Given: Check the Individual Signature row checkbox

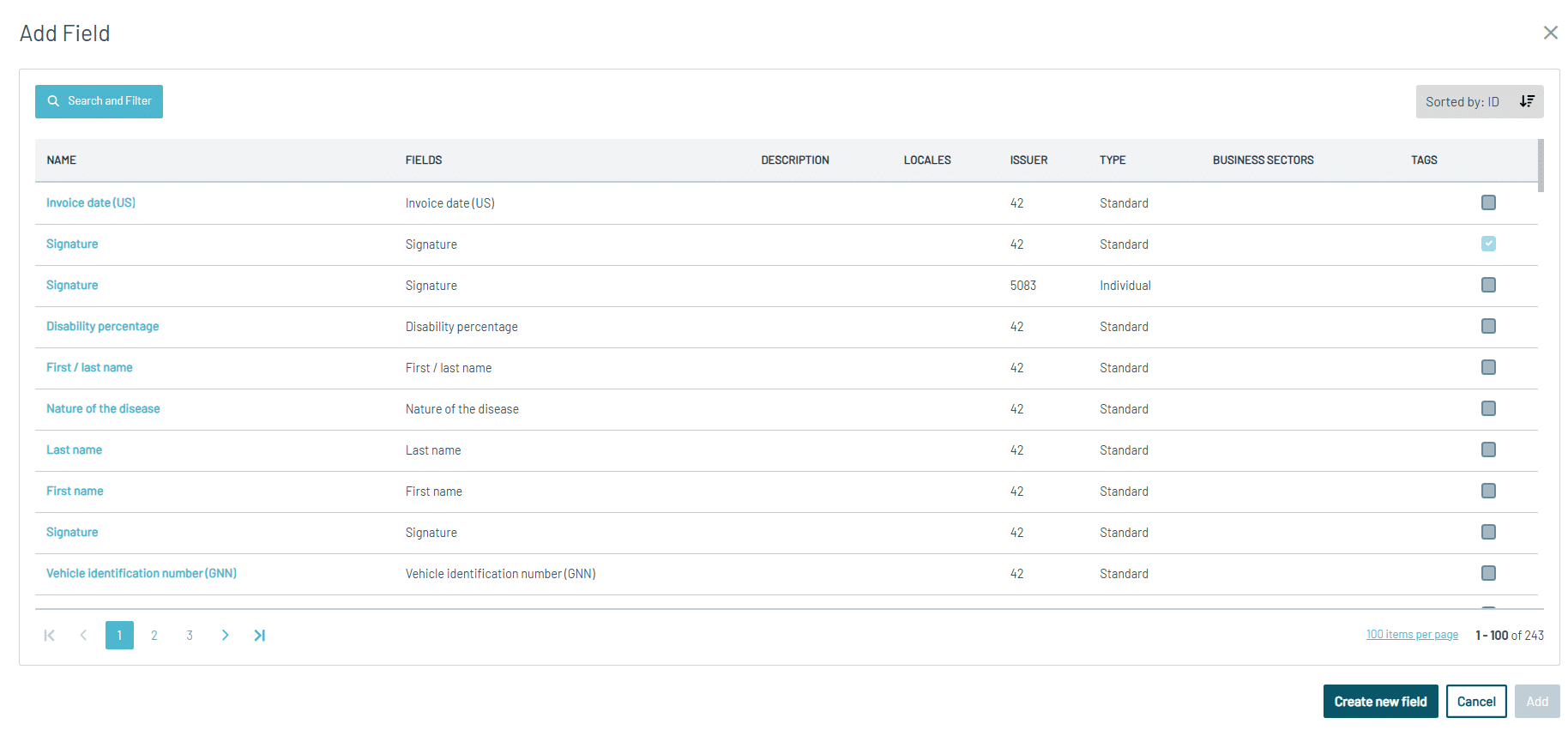Looking at the screenshot, I should (x=1488, y=285).
